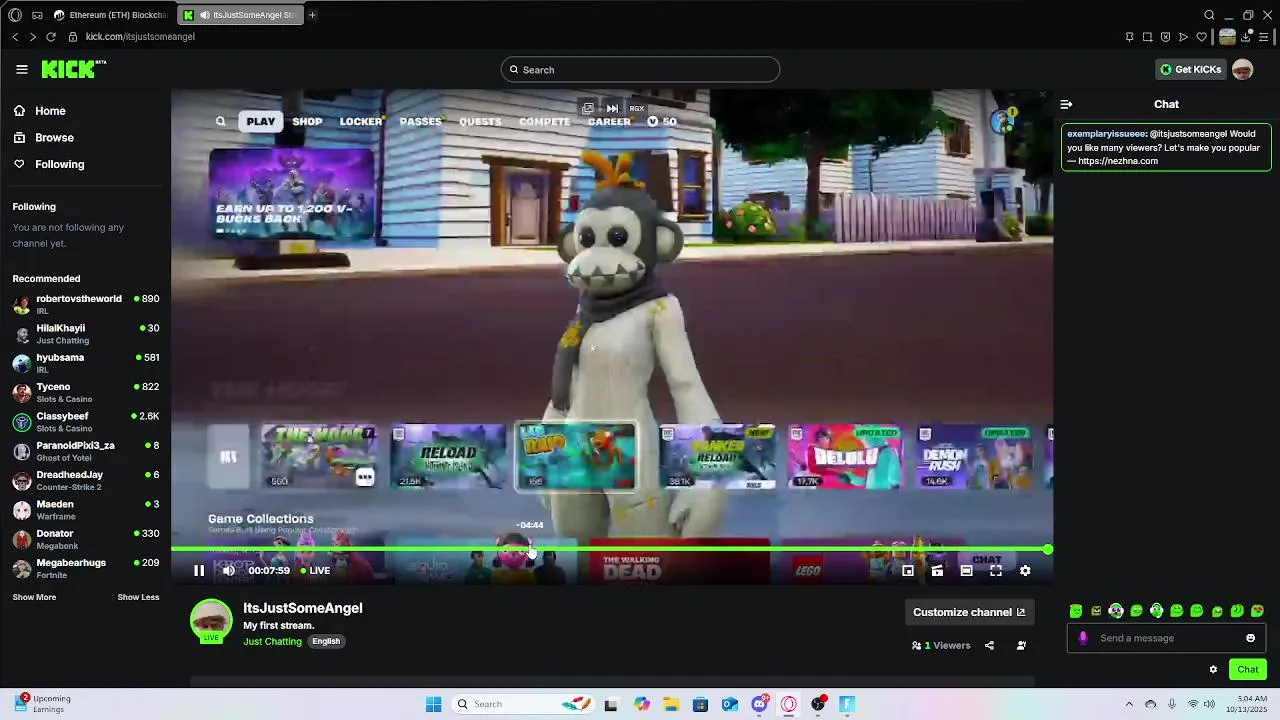The image size is (1280, 720).
Task: Switch to the Ethereum (ETH) Blockchain tab
Action: pyautogui.click(x=110, y=15)
